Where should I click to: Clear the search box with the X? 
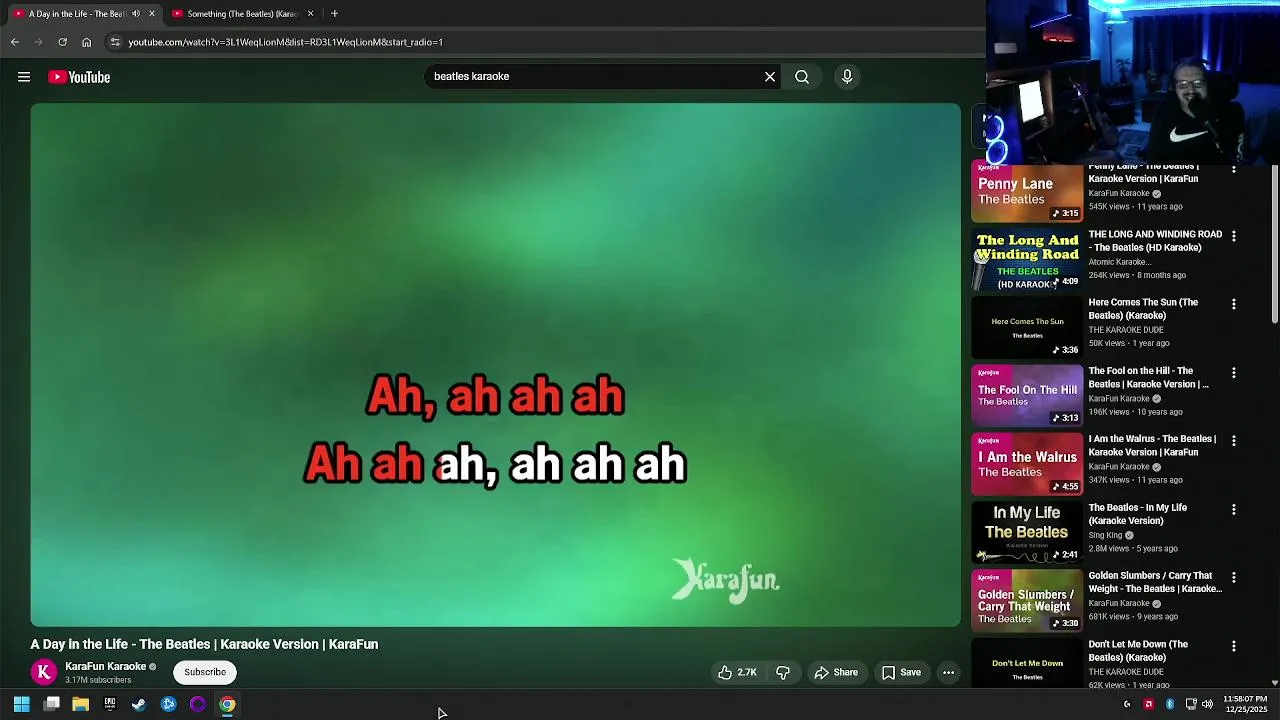[770, 77]
